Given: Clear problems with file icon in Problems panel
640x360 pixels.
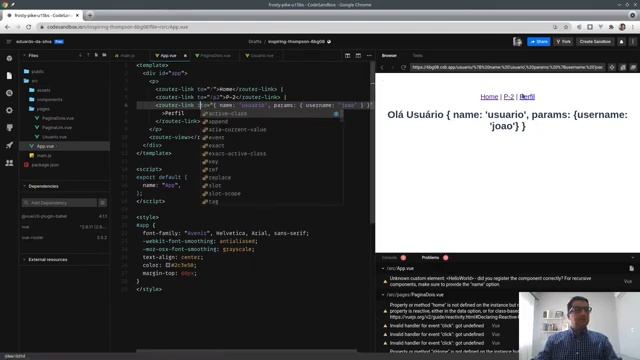Looking at the screenshot, I should 631,268.
